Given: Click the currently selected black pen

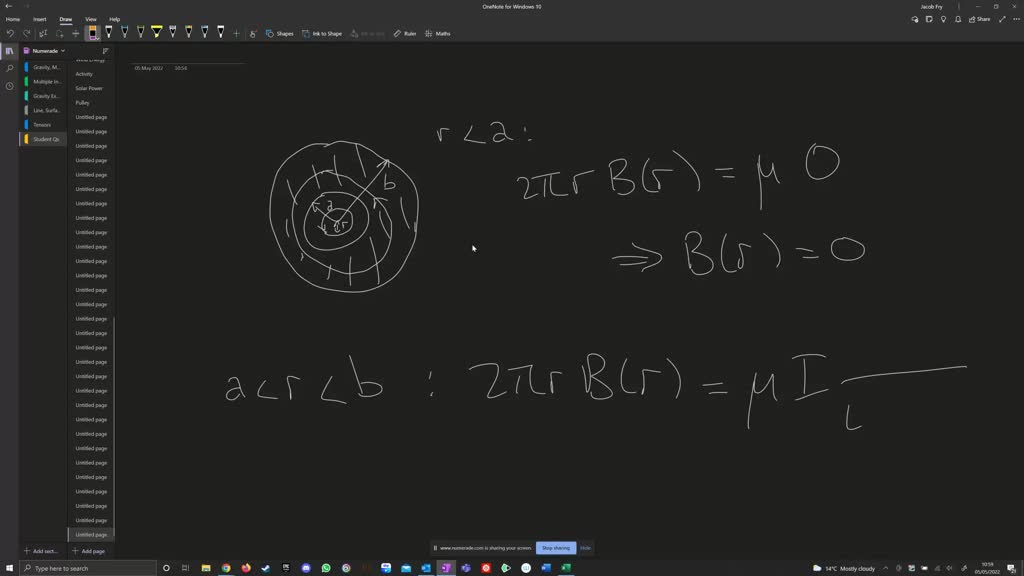Looking at the screenshot, I should 92,33.
